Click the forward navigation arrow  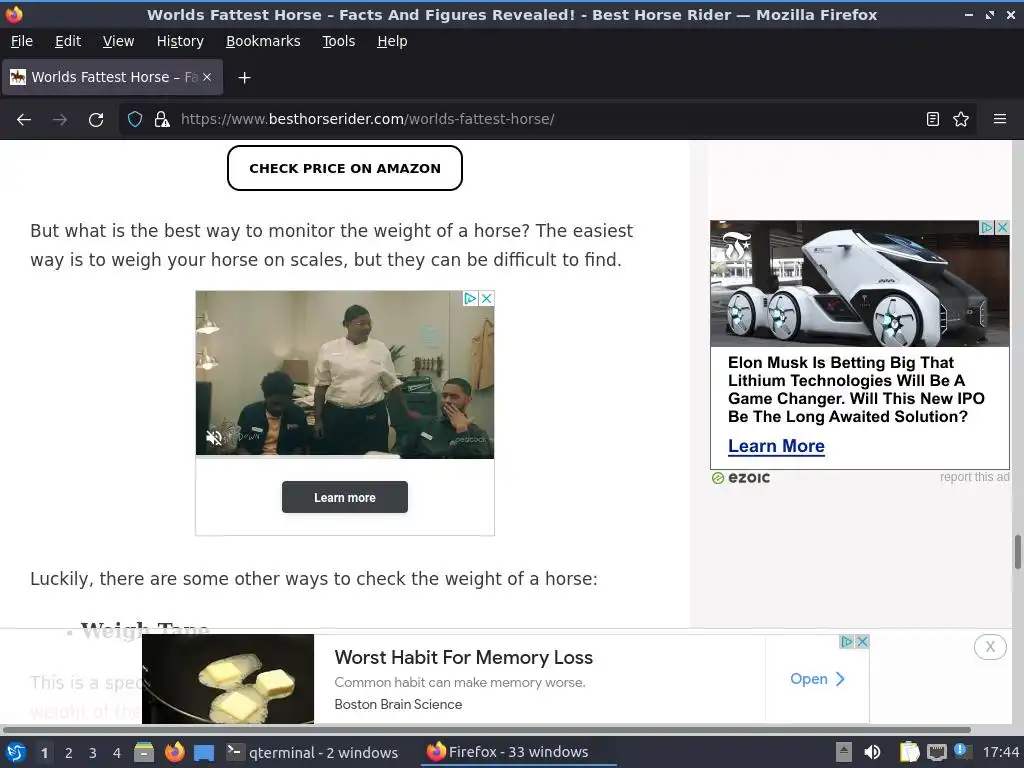(x=60, y=120)
